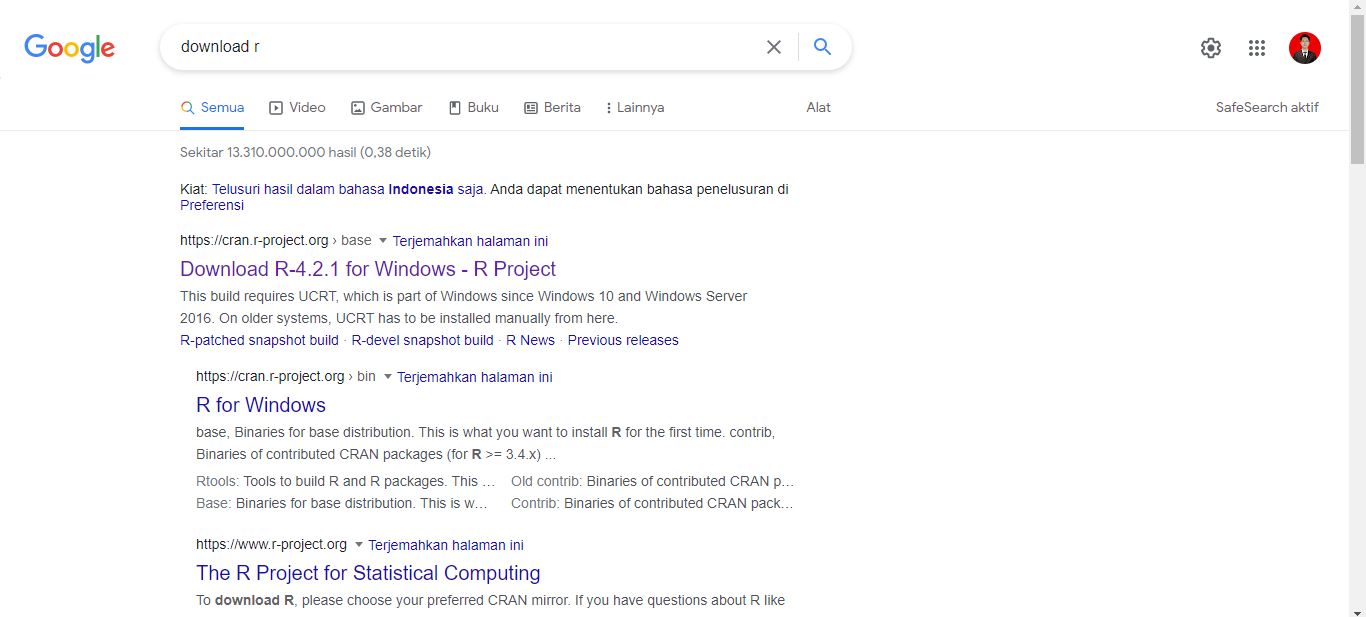Image resolution: width=1366 pixels, height=617 pixels.
Task: Open the R News link
Action: point(530,340)
